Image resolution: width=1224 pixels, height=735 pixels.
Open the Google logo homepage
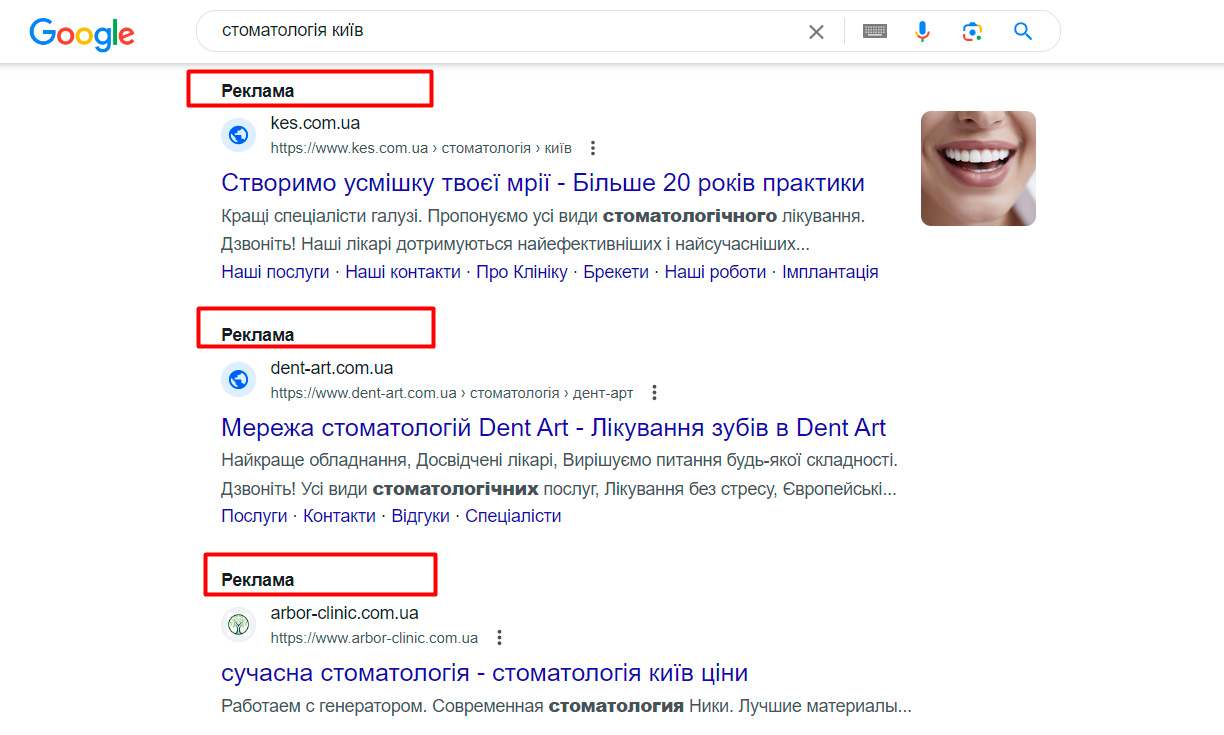[82, 33]
